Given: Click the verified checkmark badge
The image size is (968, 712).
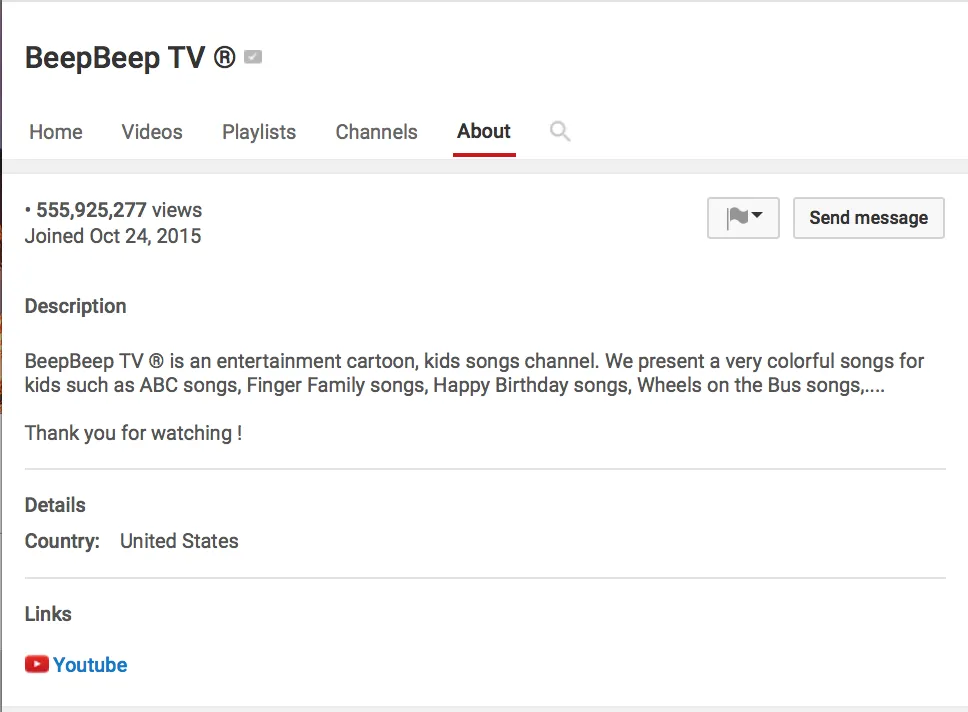Looking at the screenshot, I should [253, 57].
